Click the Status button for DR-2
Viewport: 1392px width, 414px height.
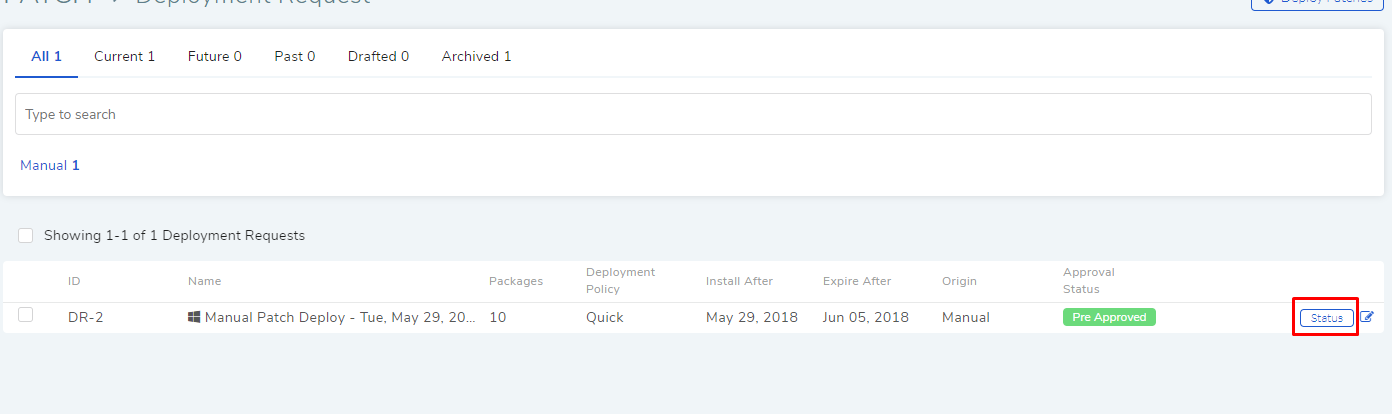click(1327, 317)
